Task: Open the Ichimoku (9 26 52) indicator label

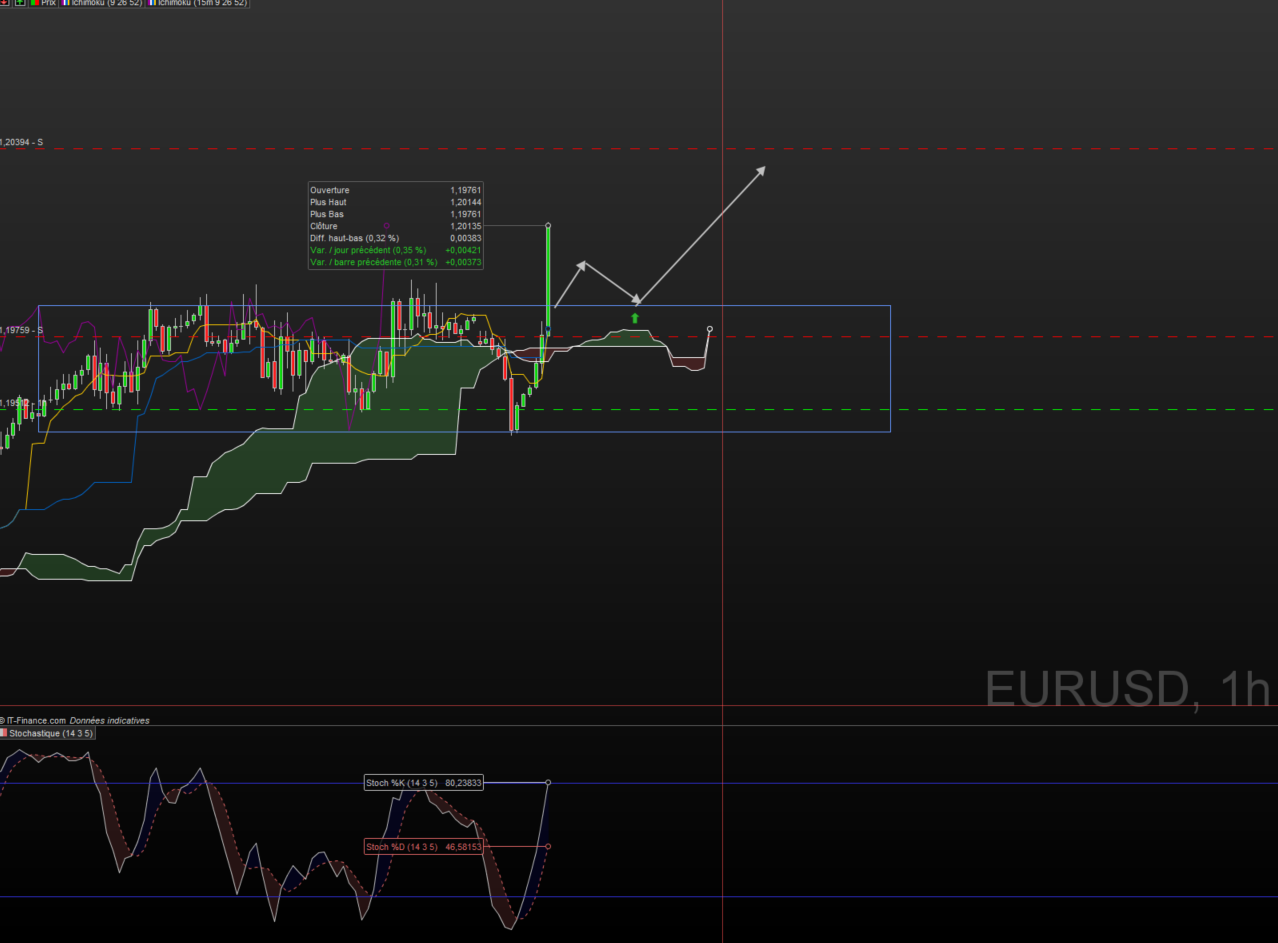Action: 101,3
